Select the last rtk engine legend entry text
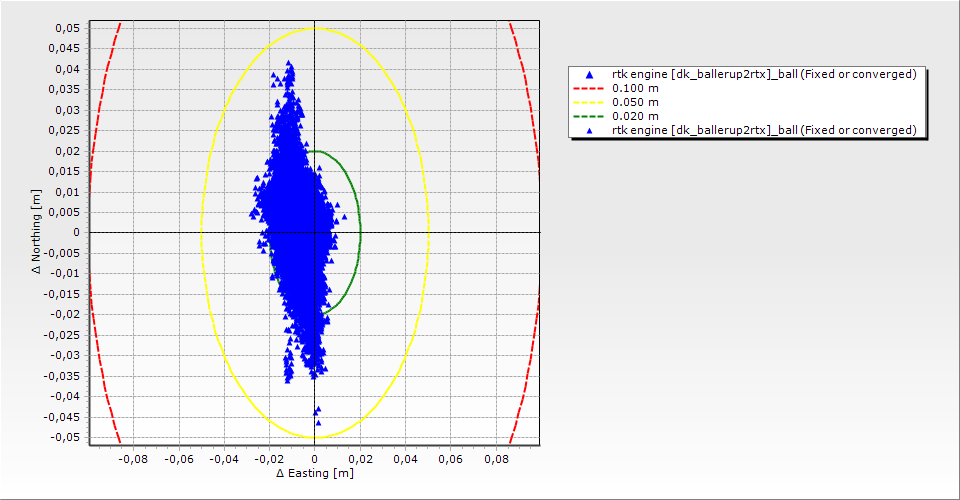This screenshot has height=500, width=960. point(764,130)
